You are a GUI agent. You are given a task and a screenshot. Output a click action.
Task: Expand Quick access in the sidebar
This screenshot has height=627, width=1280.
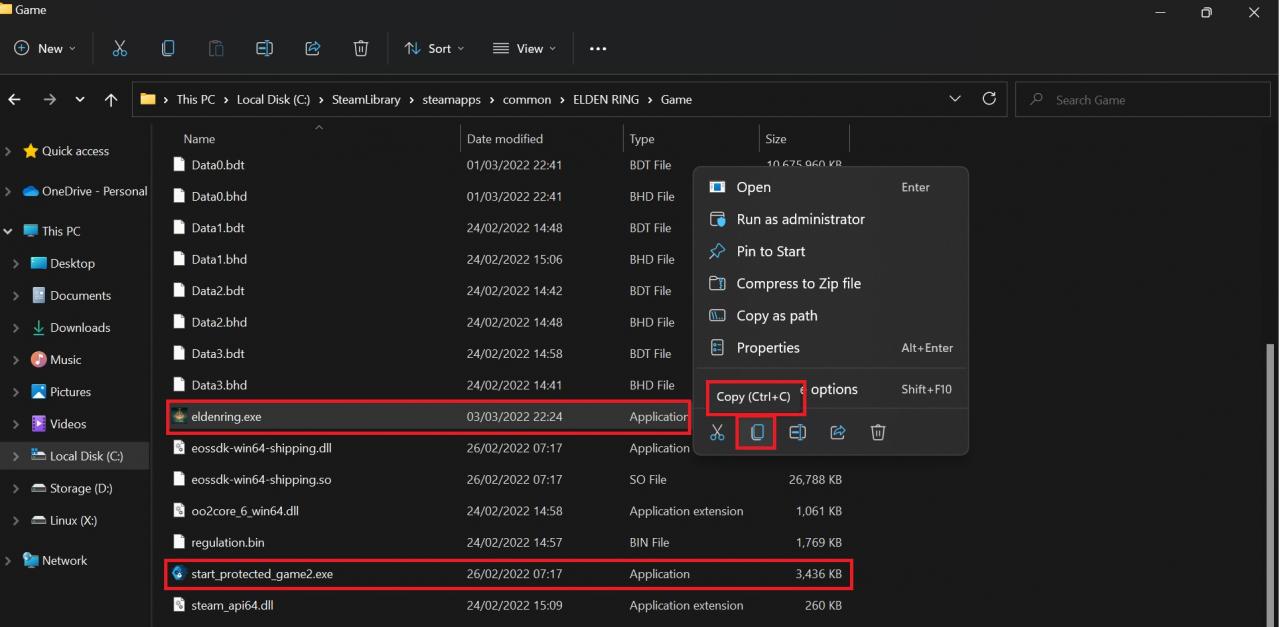click(x=9, y=151)
